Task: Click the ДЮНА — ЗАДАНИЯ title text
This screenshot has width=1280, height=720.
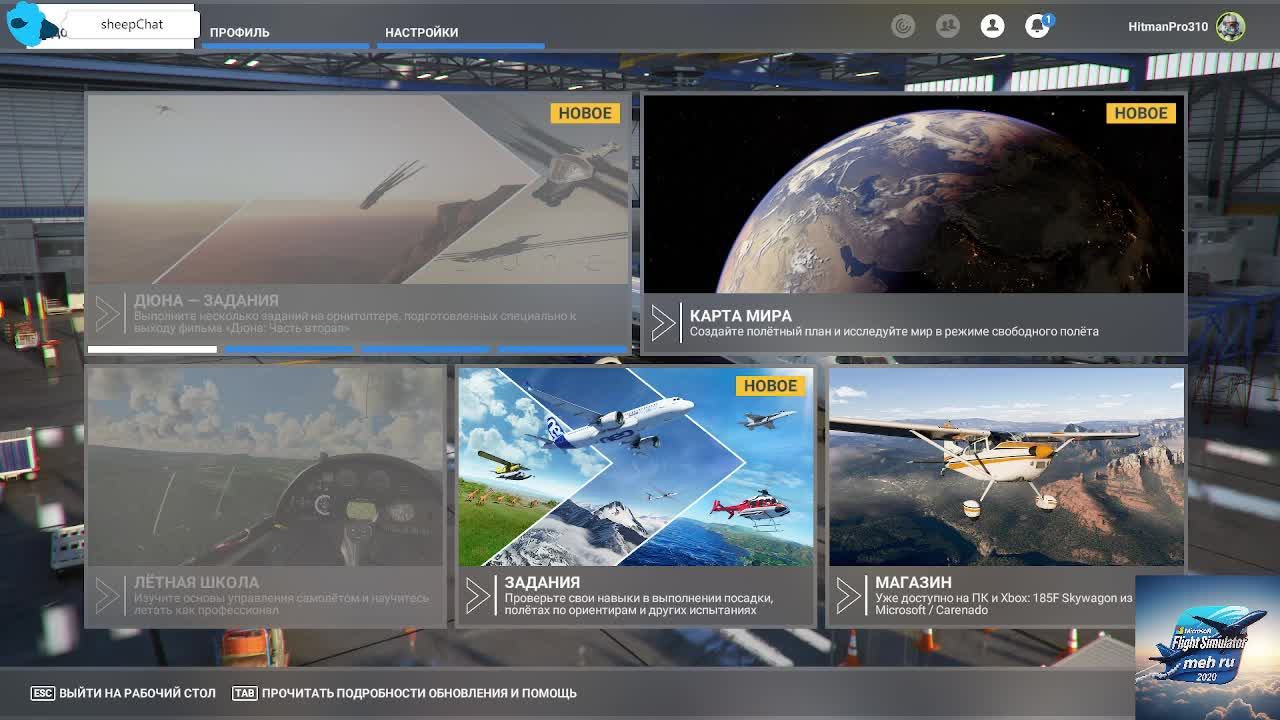Action: click(206, 300)
